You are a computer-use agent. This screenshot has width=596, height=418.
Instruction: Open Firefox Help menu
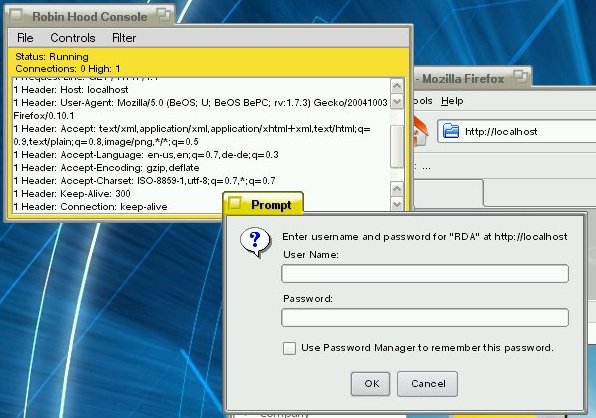pos(452,101)
